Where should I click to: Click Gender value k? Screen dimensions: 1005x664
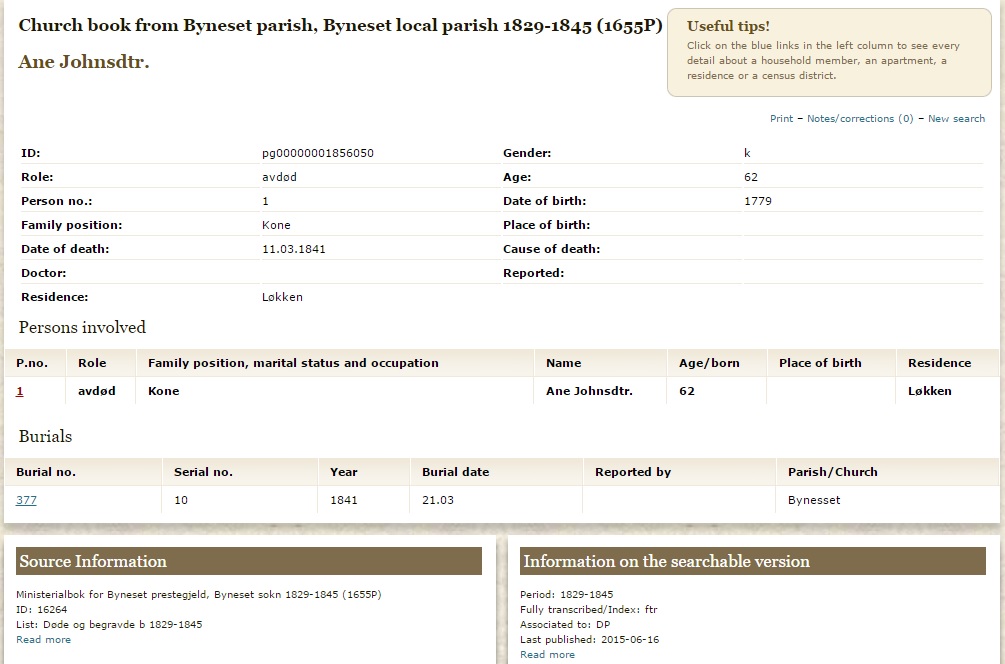tap(747, 153)
